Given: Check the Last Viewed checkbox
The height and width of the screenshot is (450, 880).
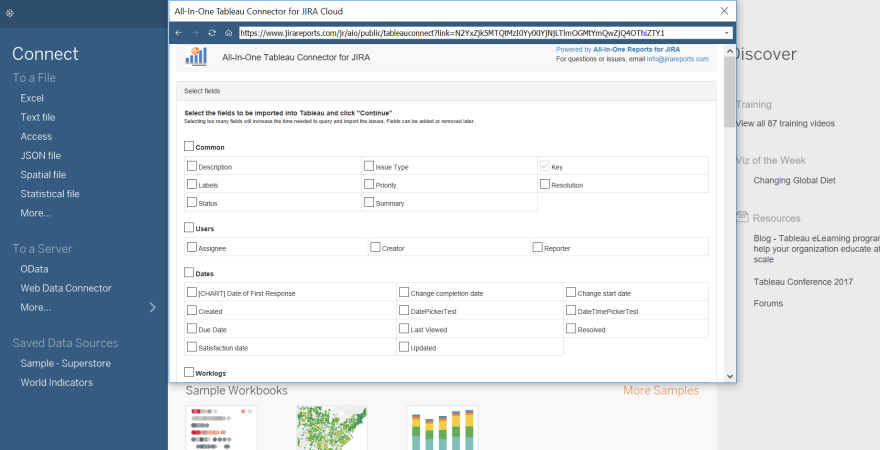Looking at the screenshot, I should 404,329.
